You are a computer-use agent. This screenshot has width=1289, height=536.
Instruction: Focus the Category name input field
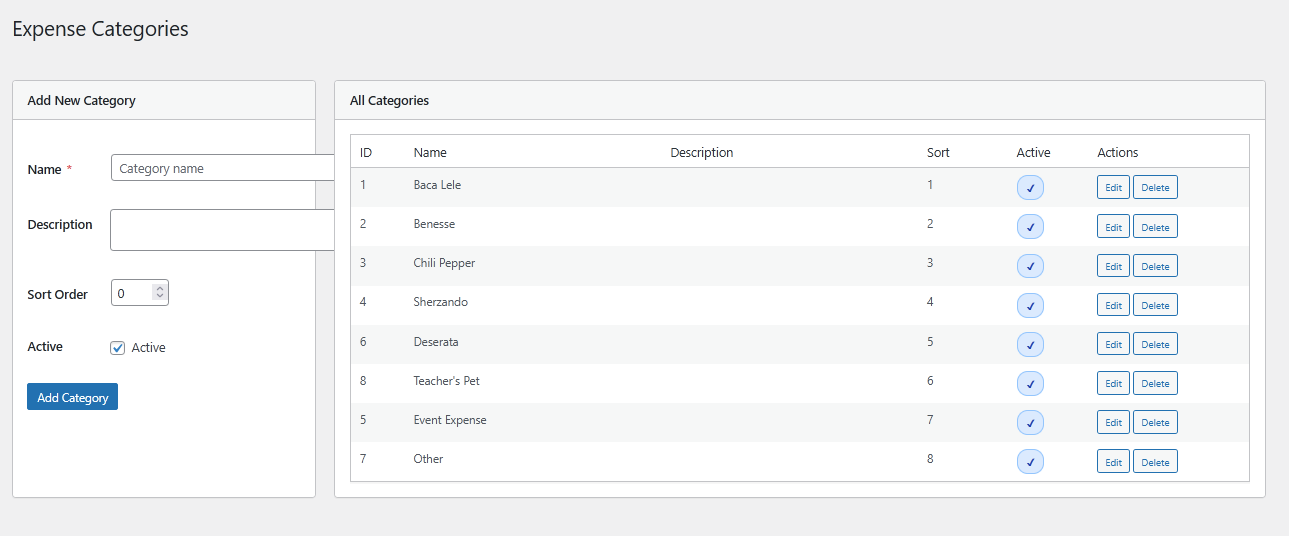point(222,168)
